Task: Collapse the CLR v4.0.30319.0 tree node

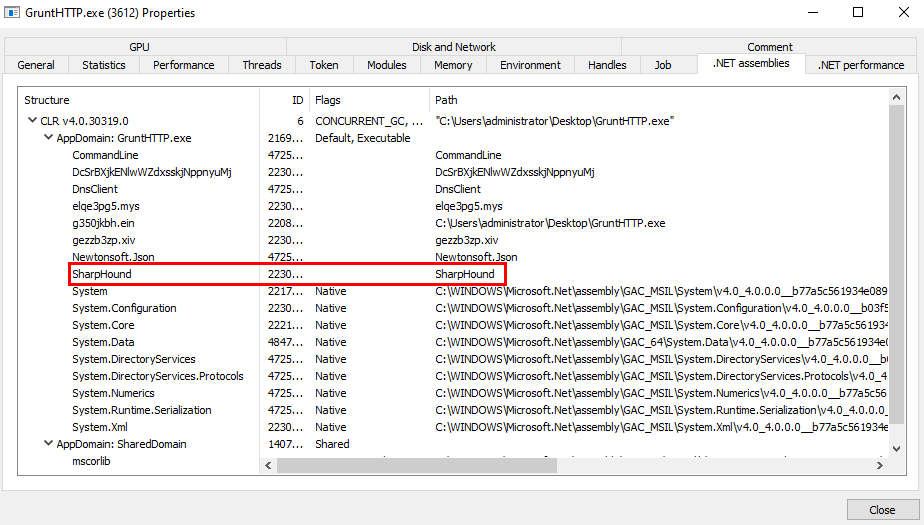Action: click(33, 121)
